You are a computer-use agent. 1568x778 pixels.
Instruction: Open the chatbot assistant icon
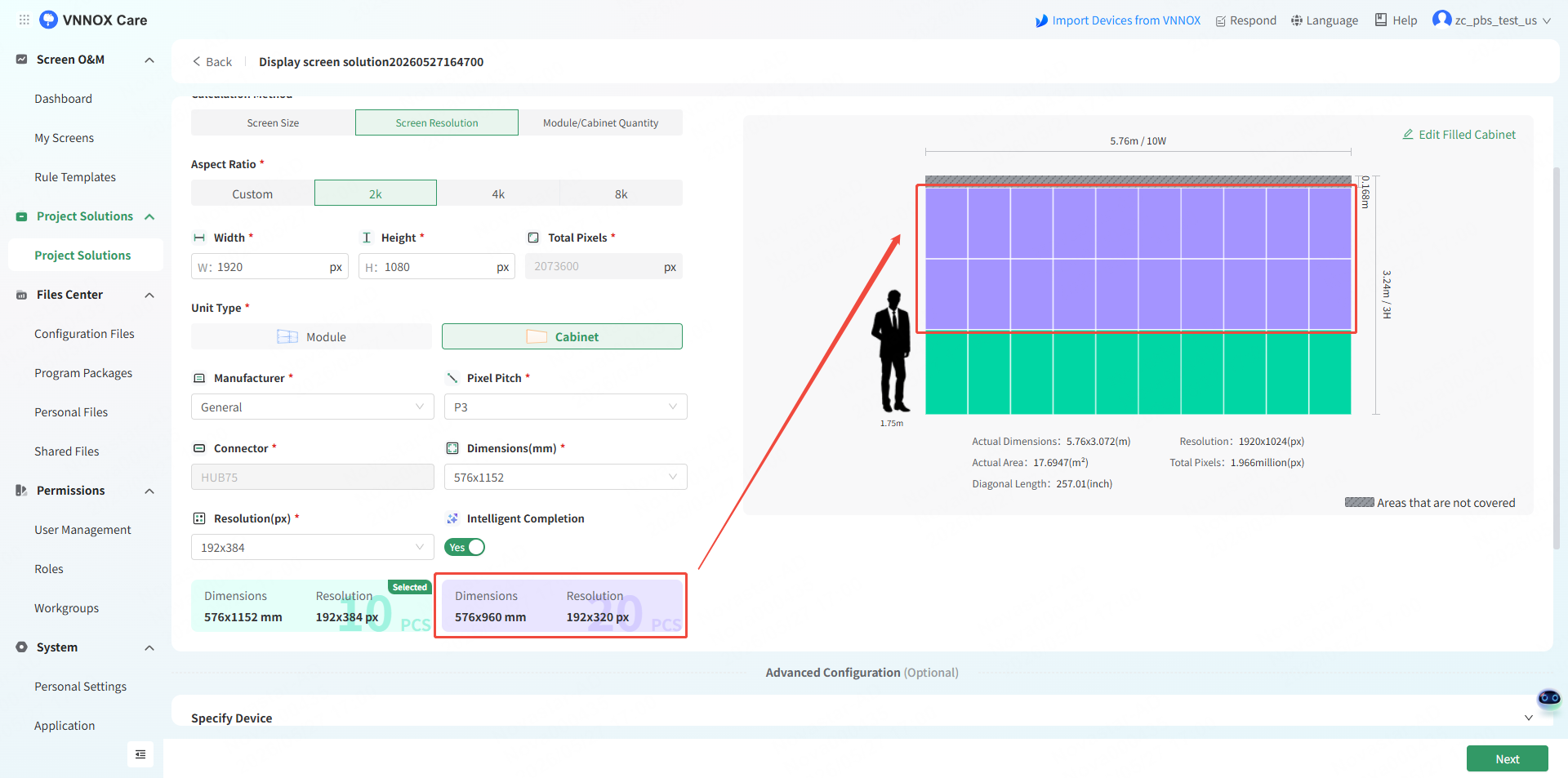pos(1549,698)
